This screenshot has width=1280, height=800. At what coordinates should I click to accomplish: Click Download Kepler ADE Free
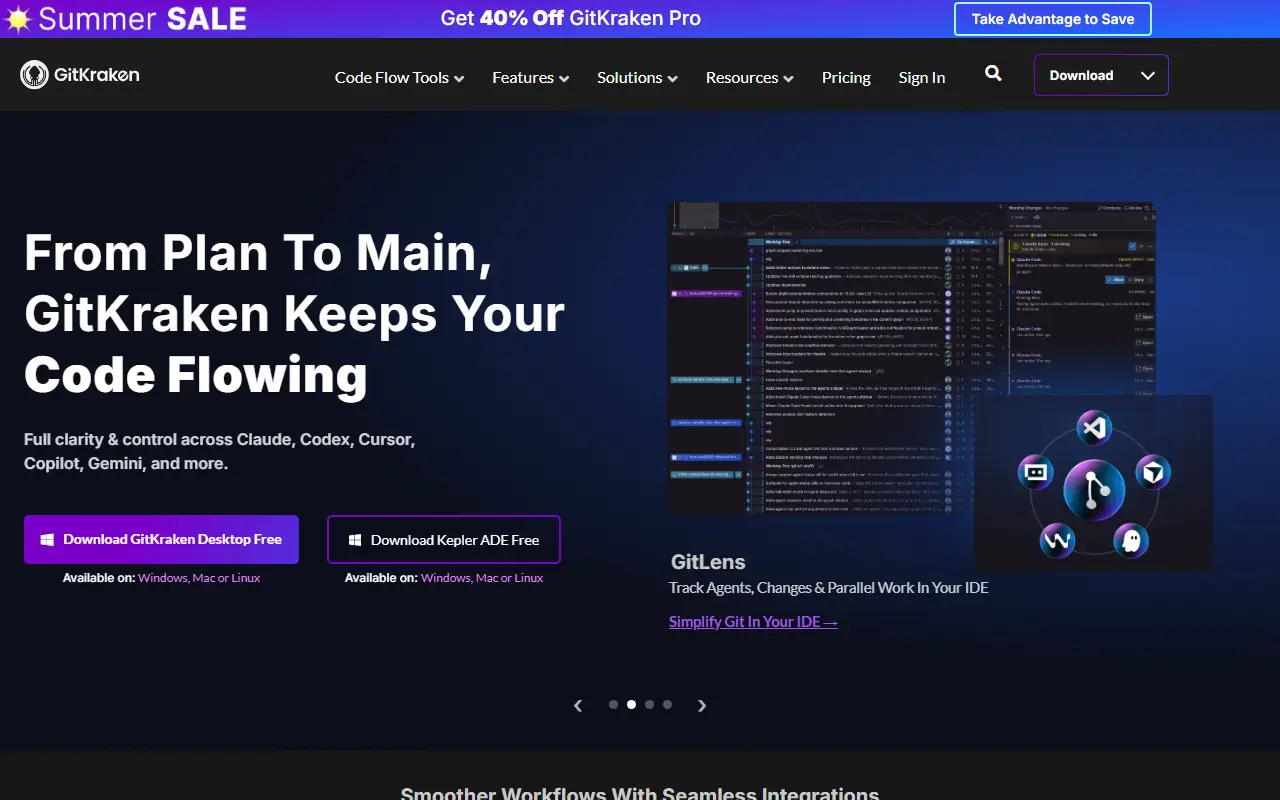tap(443, 540)
